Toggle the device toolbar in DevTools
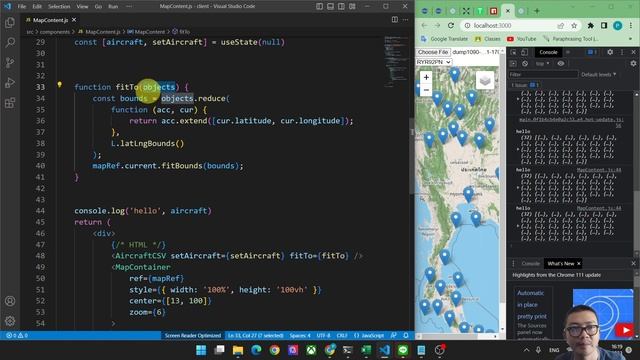This screenshot has width=640, height=360. 524,52
